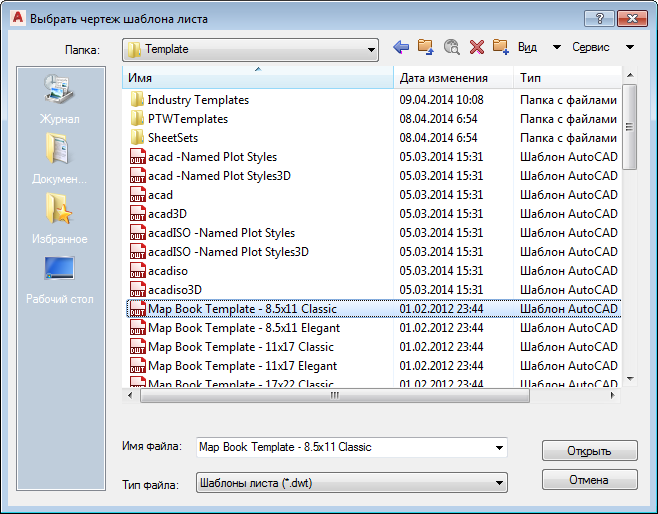This screenshot has height=514, width=658.
Task: Sort by Тип column header
Action: click(x=567, y=78)
